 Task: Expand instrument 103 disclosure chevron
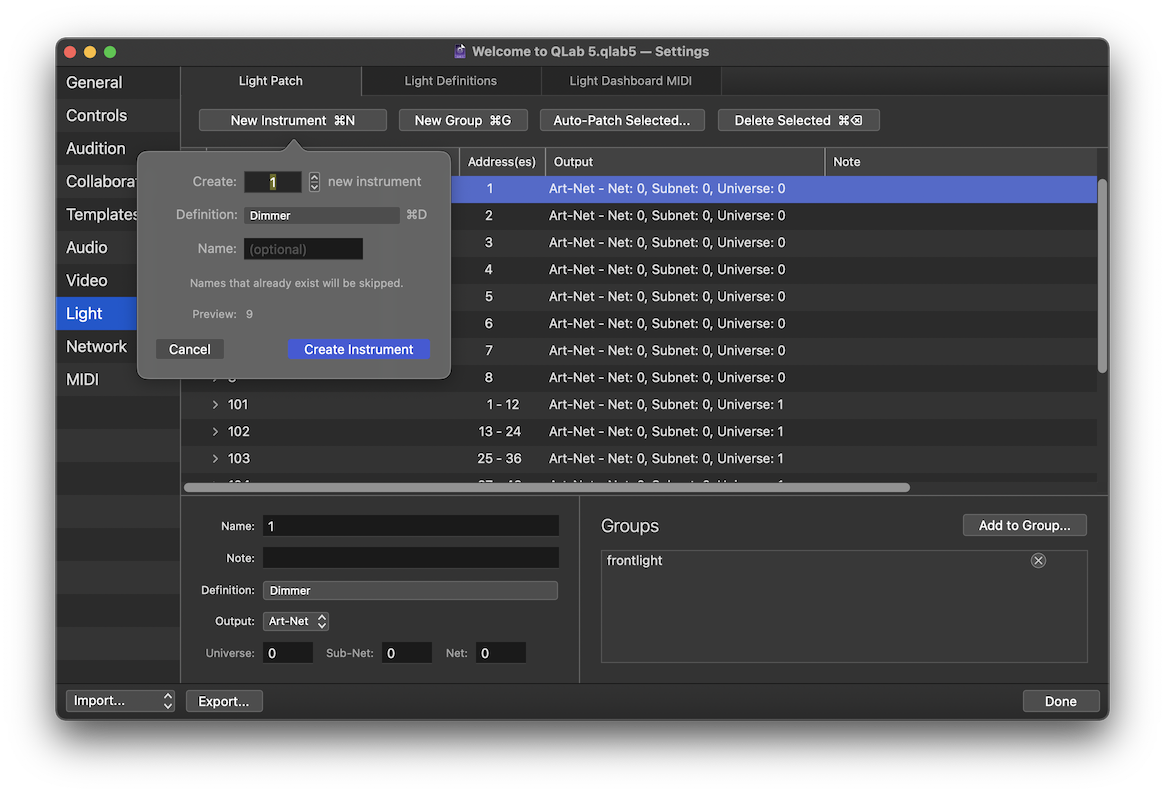pos(215,459)
